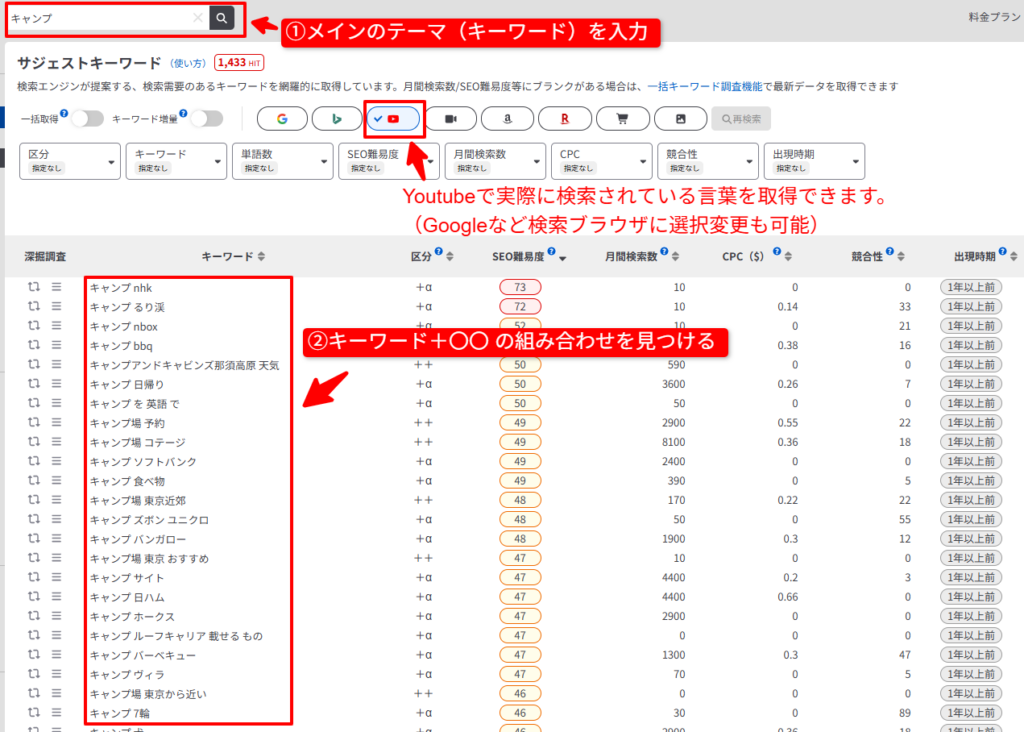1024x732 pixels.
Task: Sort by the 月間検索数 column header
Action: [637, 257]
